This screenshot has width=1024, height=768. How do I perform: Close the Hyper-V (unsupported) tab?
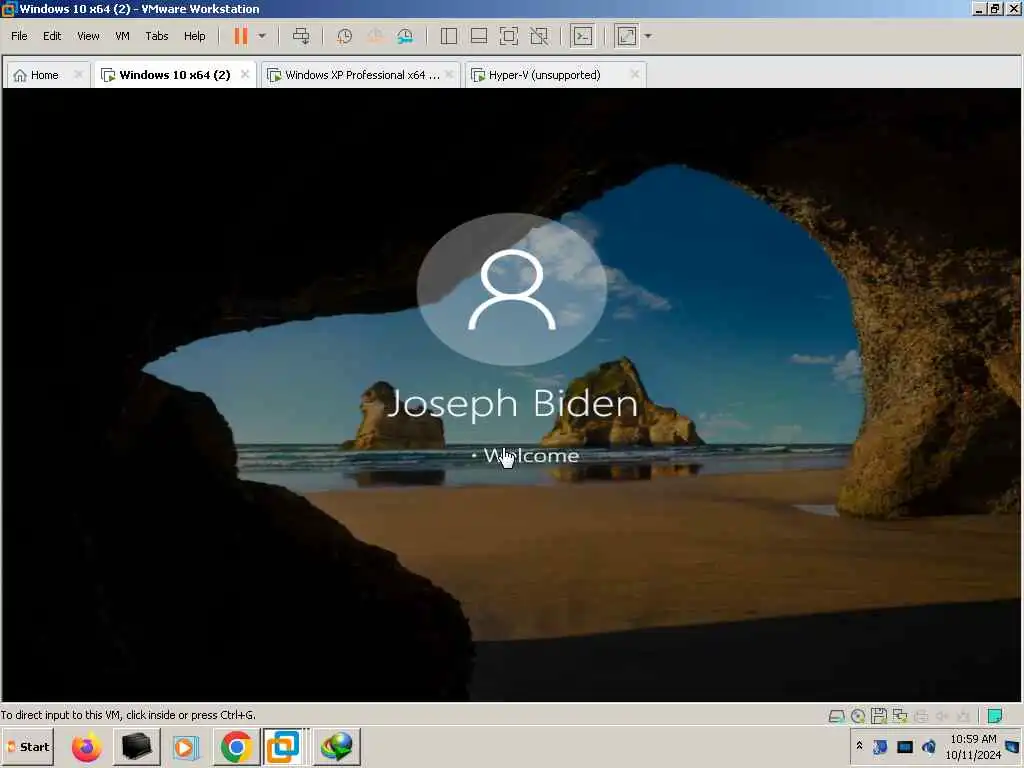click(635, 74)
